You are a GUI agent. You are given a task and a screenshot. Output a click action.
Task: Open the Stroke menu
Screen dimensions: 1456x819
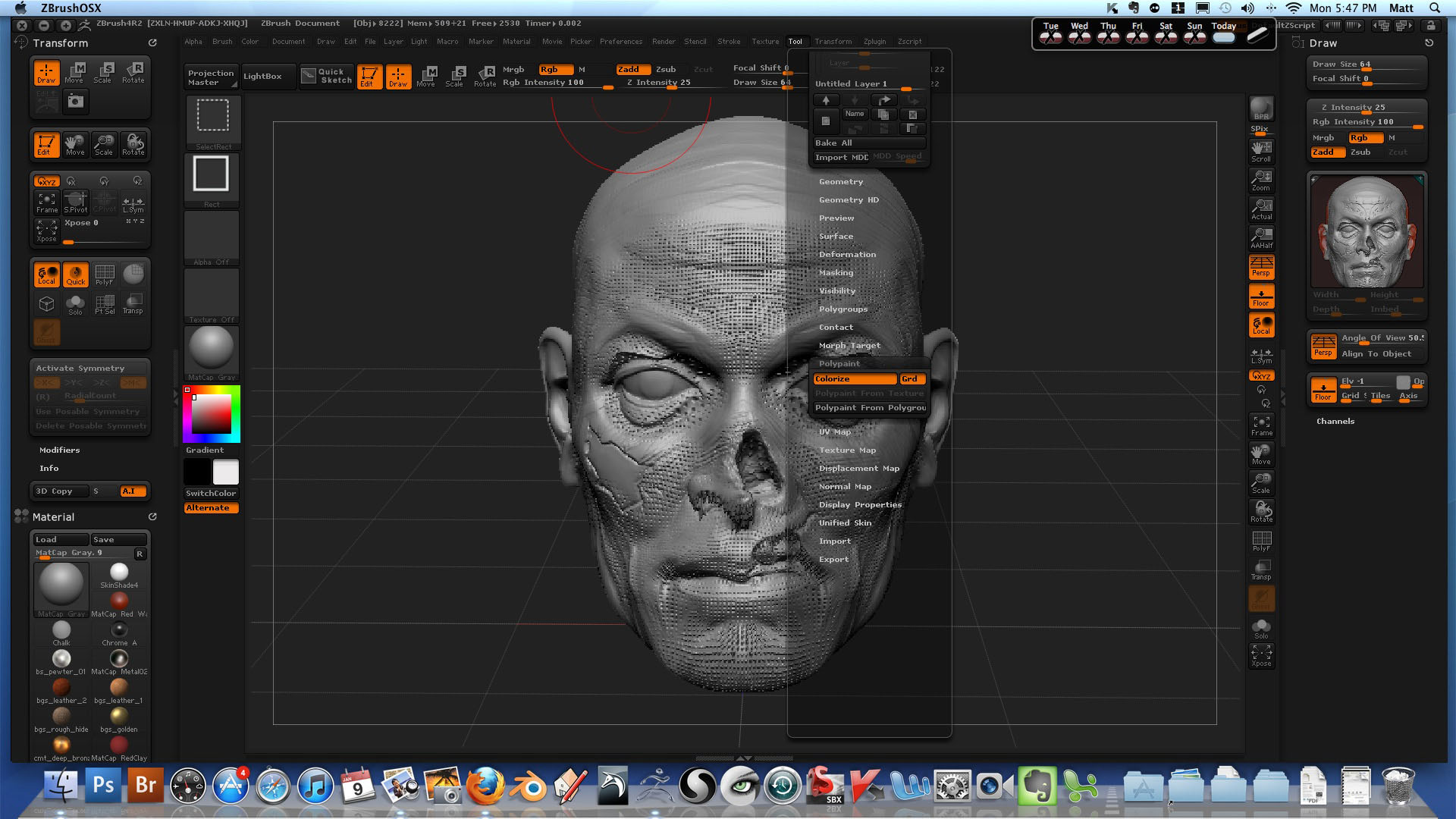point(728,42)
